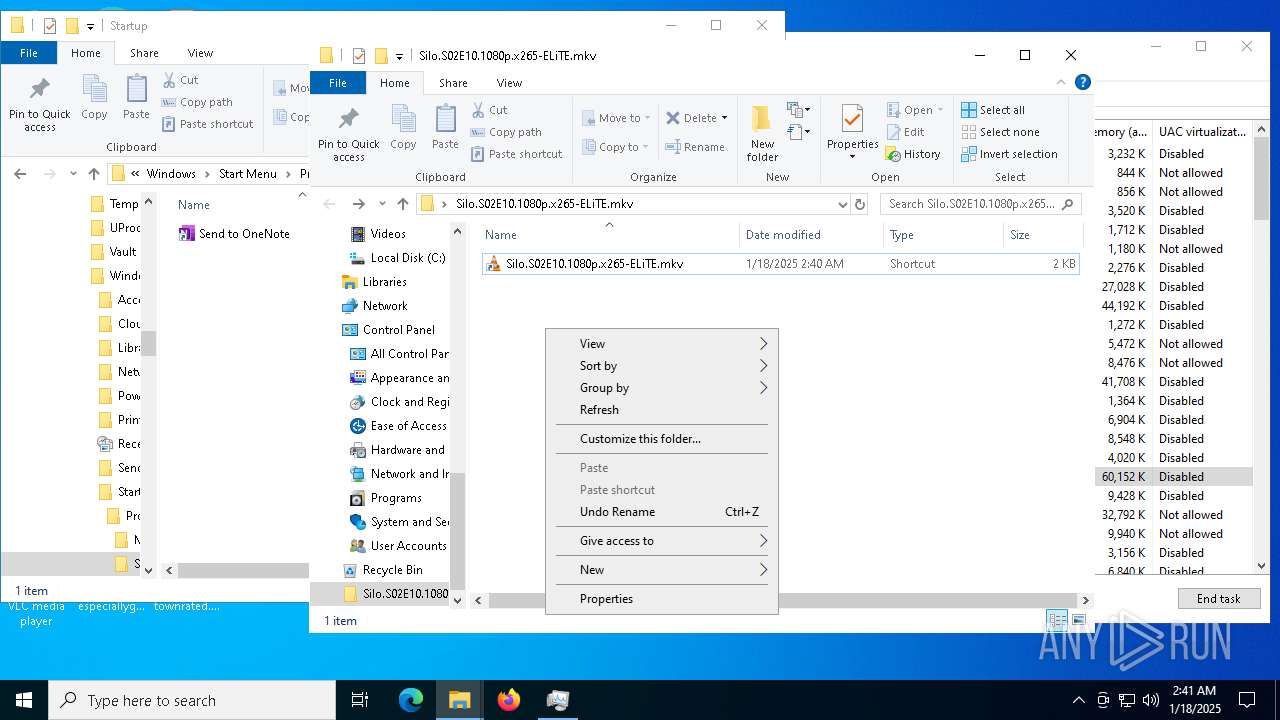This screenshot has height=720, width=1280.
Task: Click Edit in ribbon Open group
Action: coord(905,132)
